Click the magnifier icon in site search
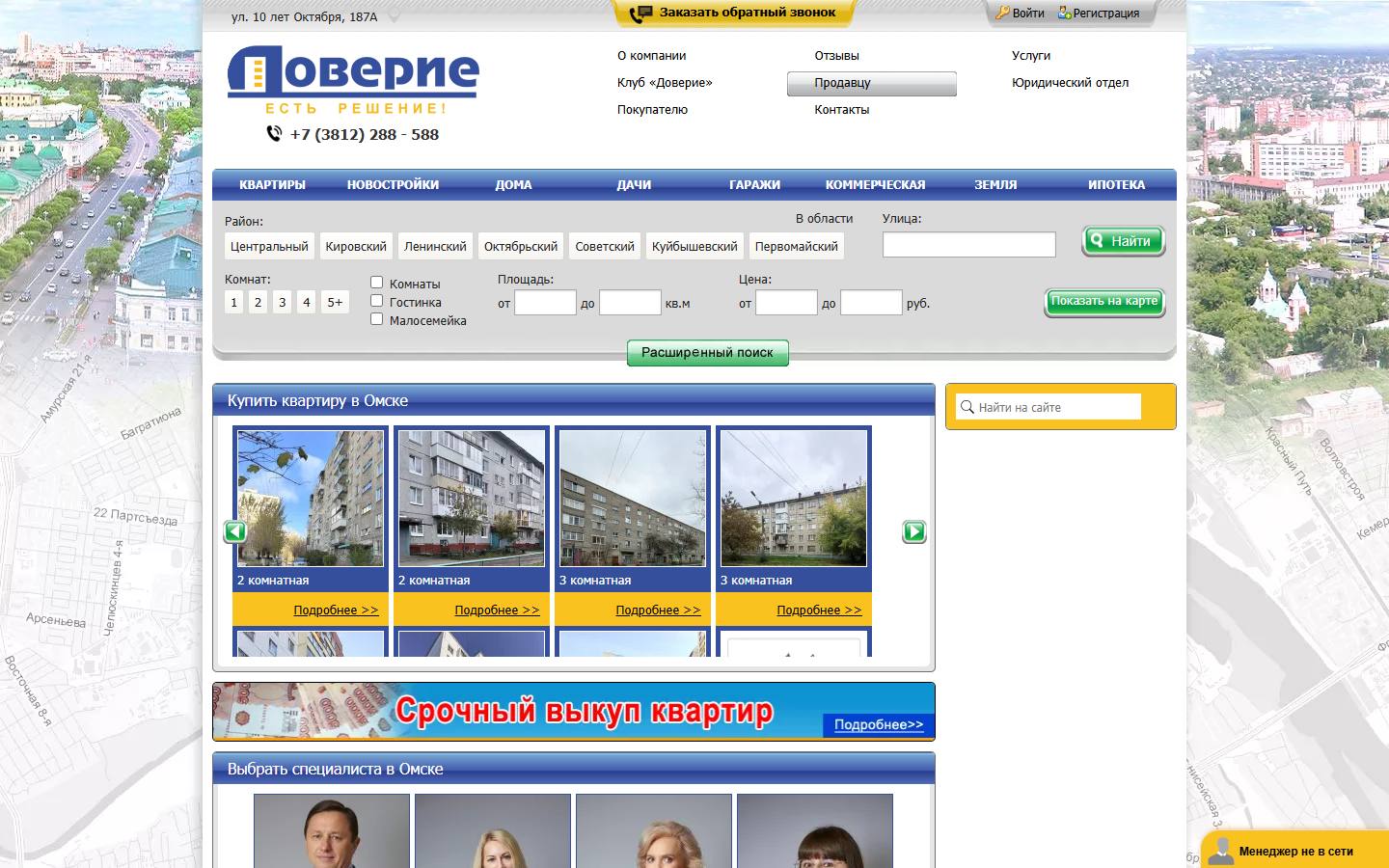The image size is (1389, 868). 967,407
